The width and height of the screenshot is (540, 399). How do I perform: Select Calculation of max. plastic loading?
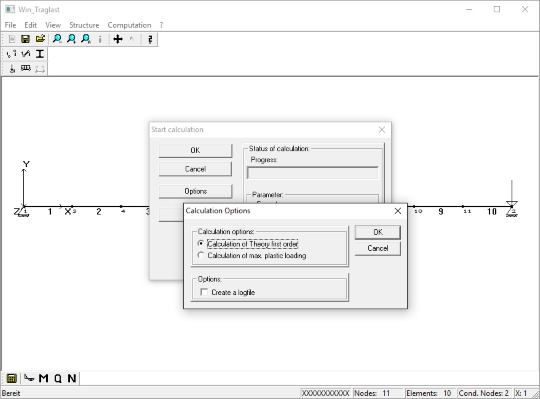[252, 255]
